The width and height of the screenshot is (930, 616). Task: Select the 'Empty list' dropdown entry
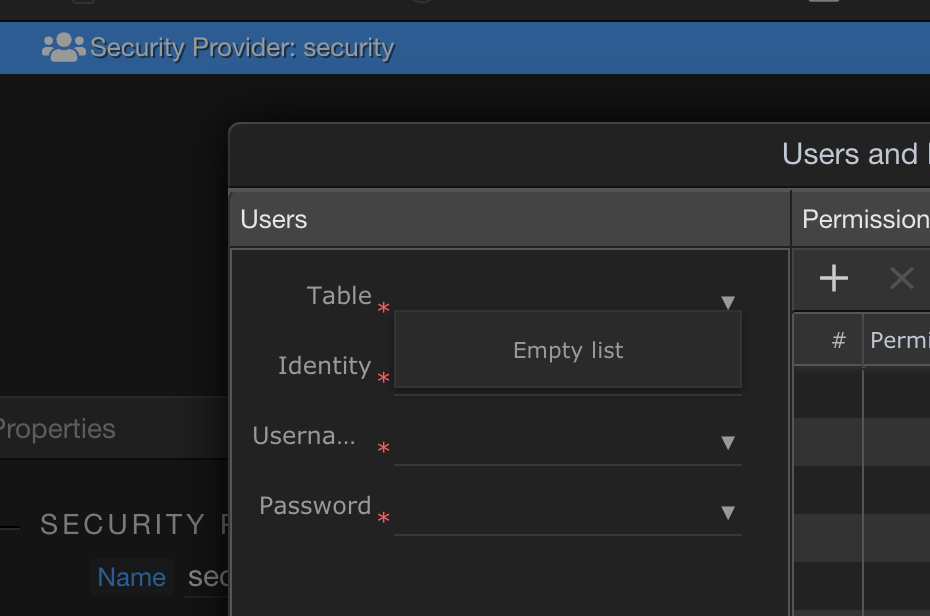[x=567, y=350]
